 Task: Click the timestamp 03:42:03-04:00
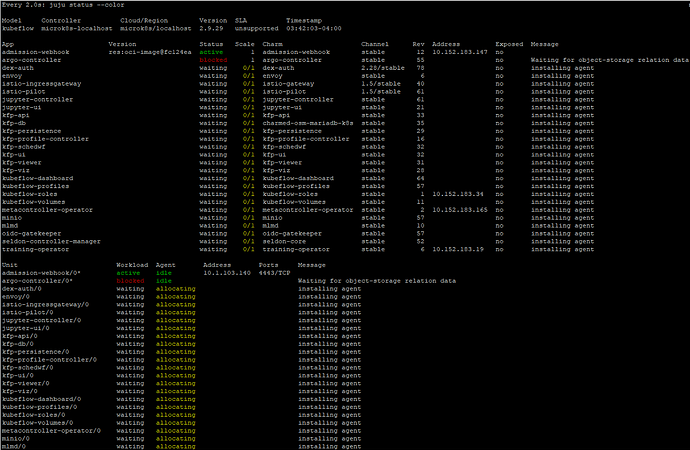[x=314, y=28]
